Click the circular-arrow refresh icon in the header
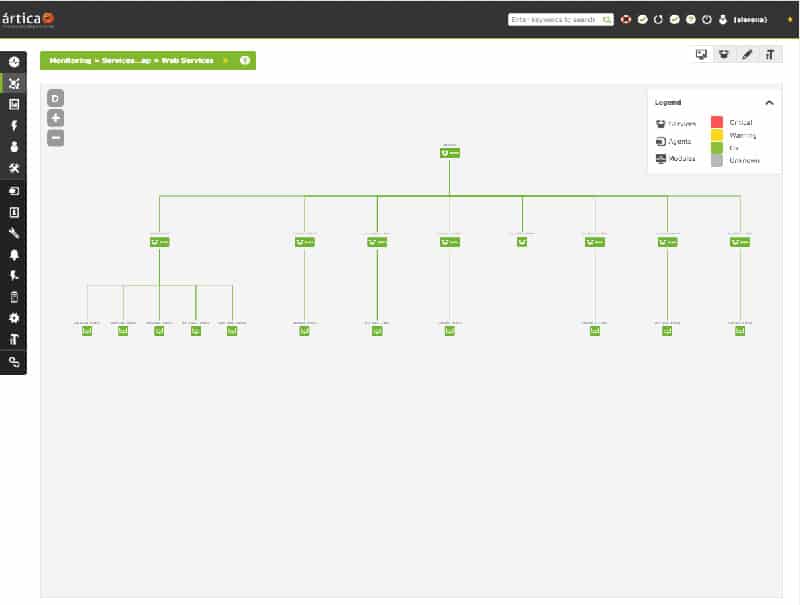 coord(658,19)
